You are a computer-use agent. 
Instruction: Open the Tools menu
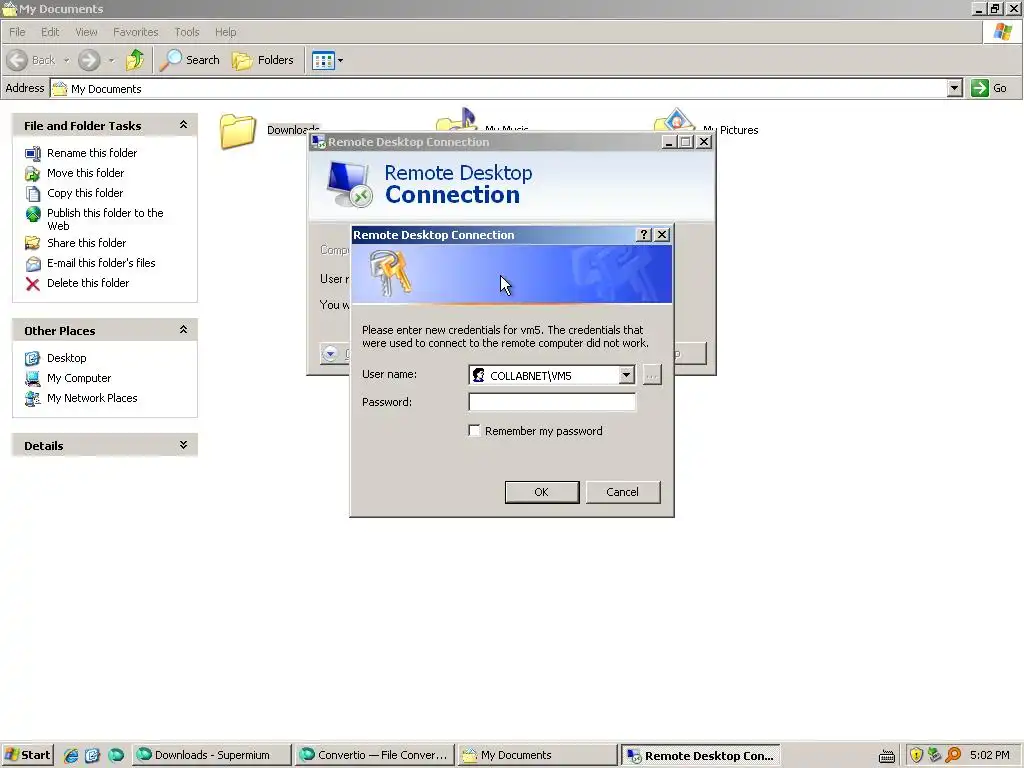[x=187, y=32]
